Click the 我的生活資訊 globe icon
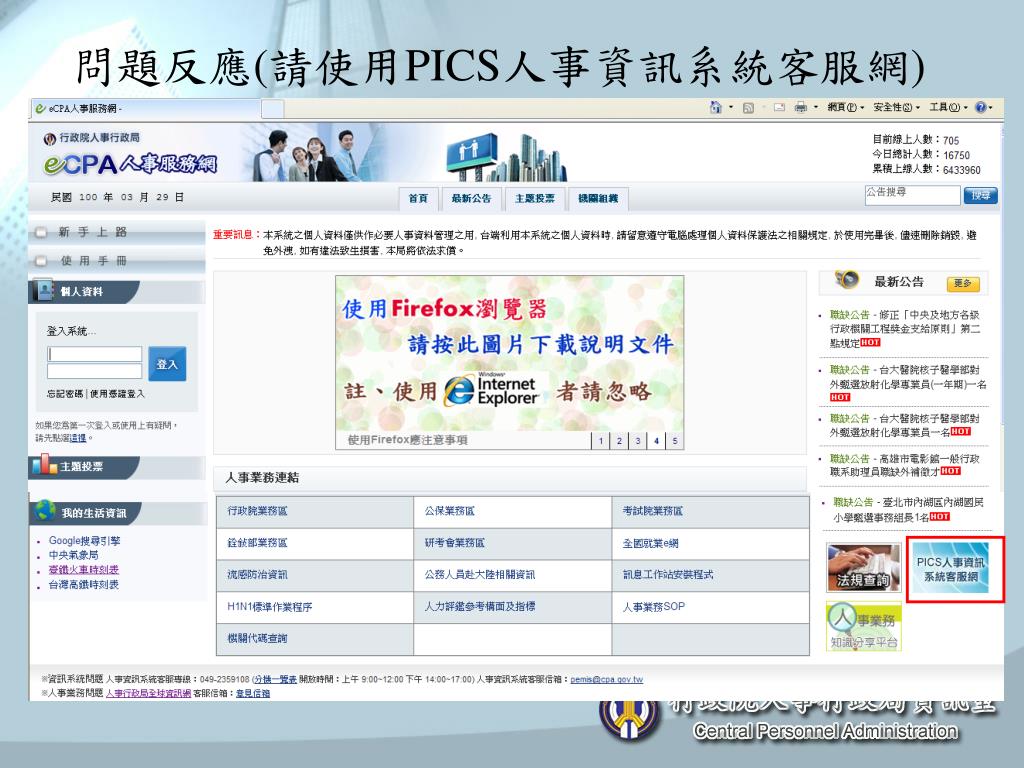 coord(46,511)
